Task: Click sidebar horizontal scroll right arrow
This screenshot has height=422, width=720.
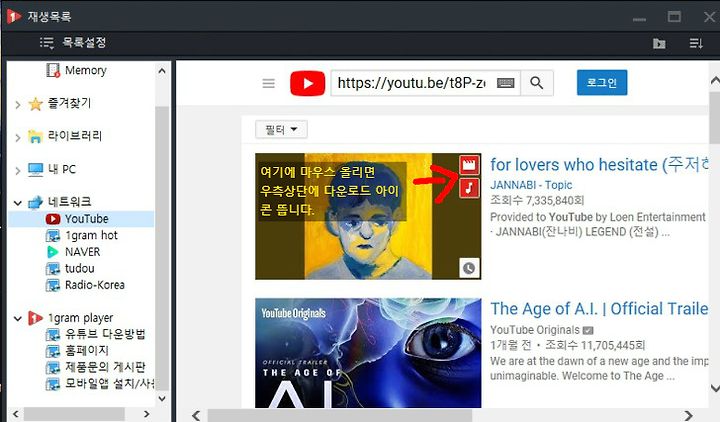Action: 146,414
